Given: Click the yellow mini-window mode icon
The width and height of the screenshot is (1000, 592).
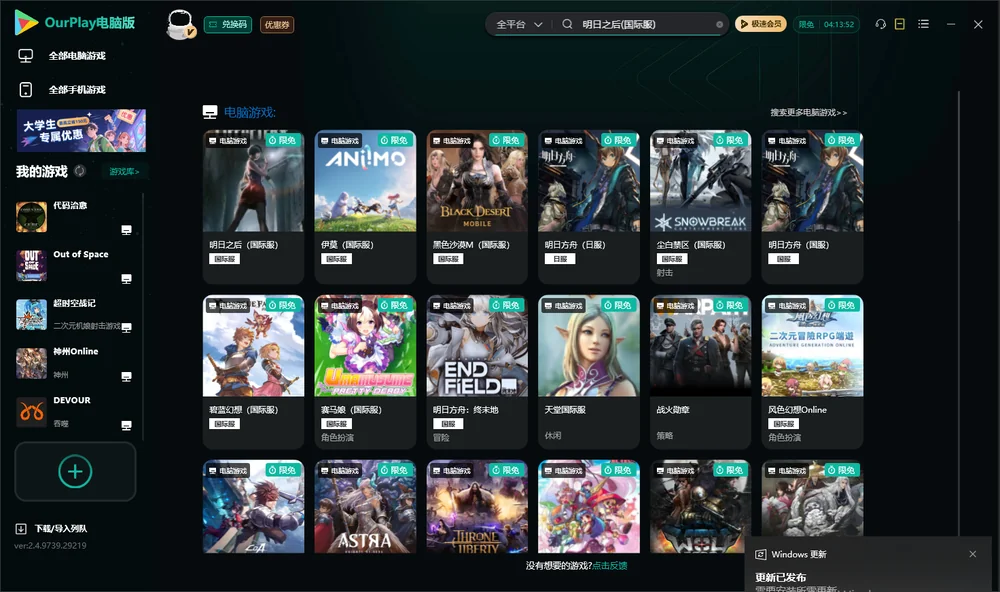Looking at the screenshot, I should 900,24.
